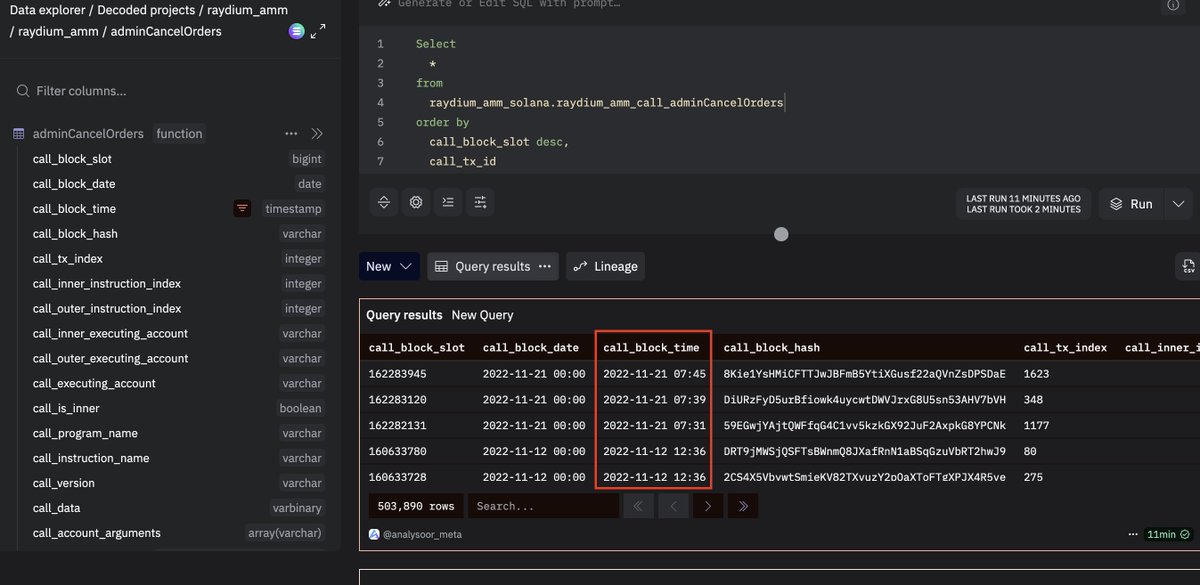1200x585 pixels.
Task: Click the call_block_time column header
Action: (651, 348)
